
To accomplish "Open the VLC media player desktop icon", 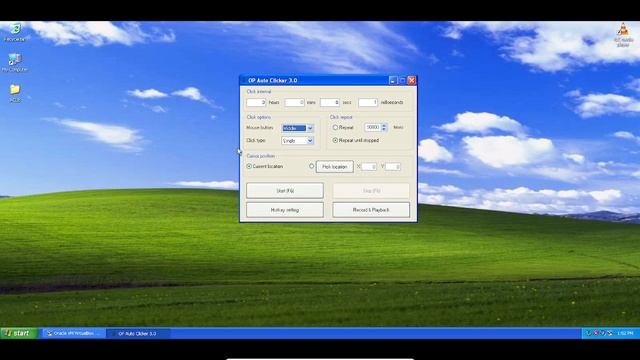I will tap(623, 35).
